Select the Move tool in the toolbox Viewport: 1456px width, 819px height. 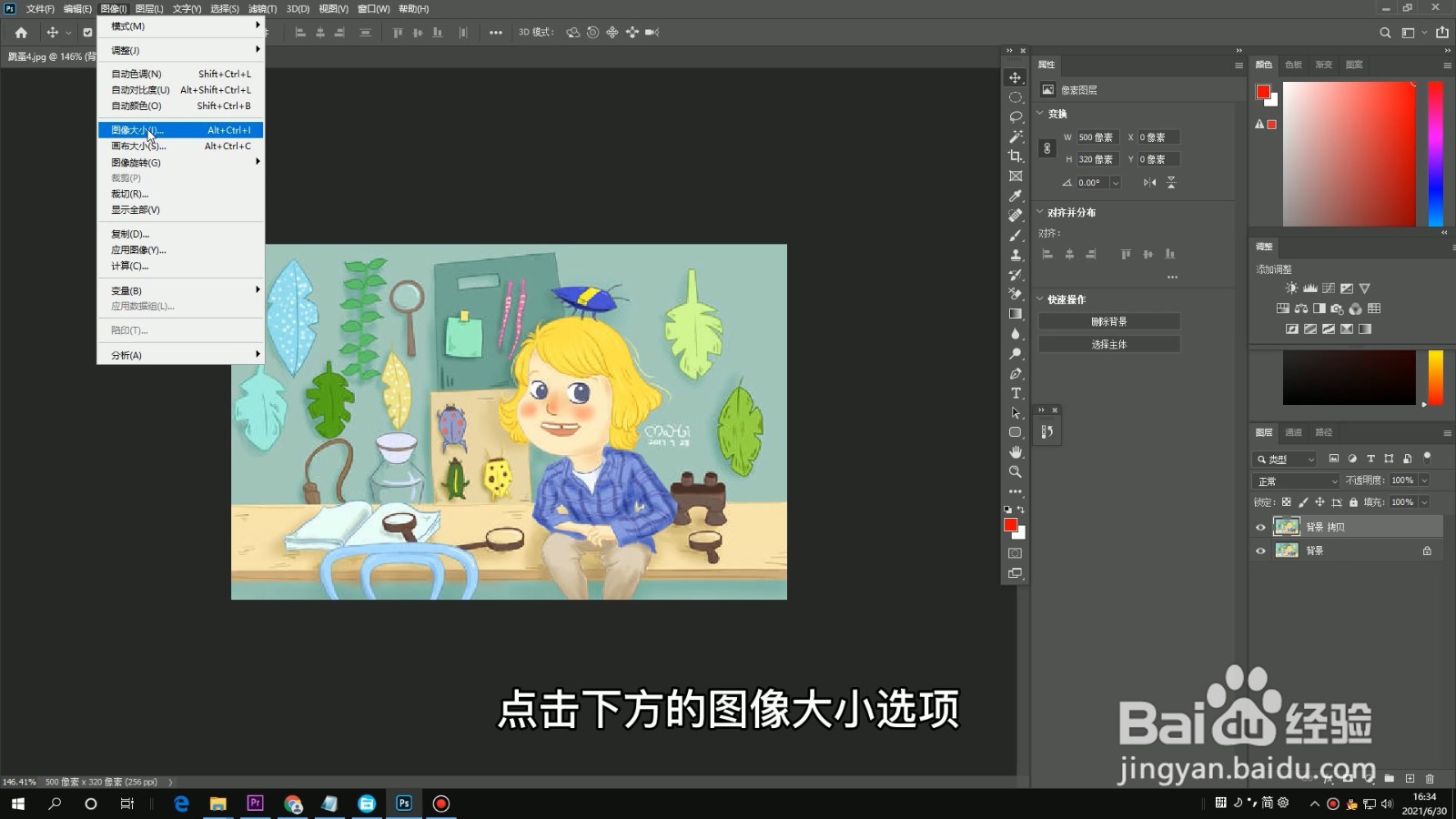[x=1016, y=77]
